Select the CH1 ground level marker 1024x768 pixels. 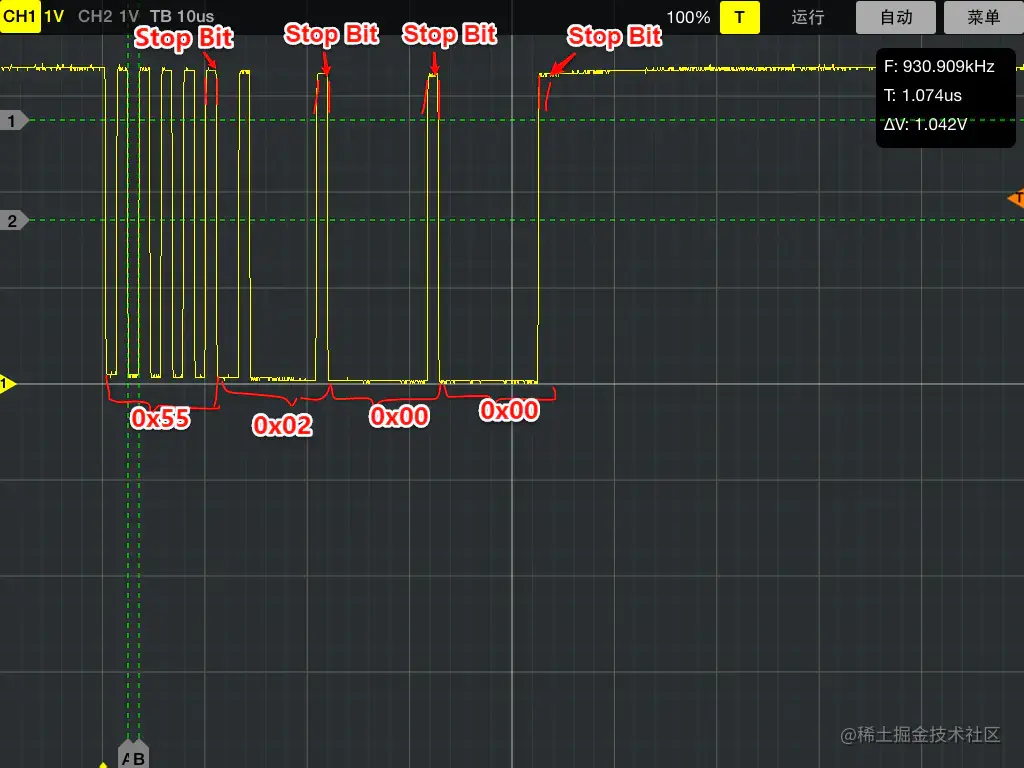[7, 384]
